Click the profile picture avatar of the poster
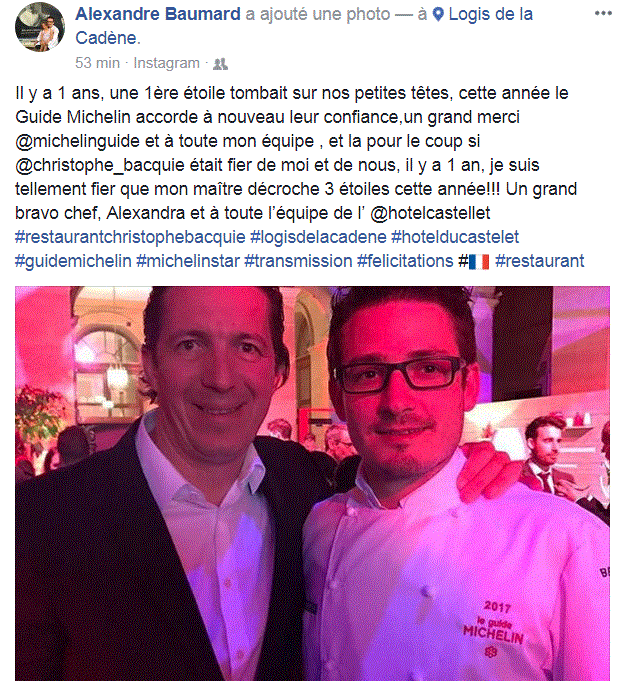623x681 pixels. 40,26
